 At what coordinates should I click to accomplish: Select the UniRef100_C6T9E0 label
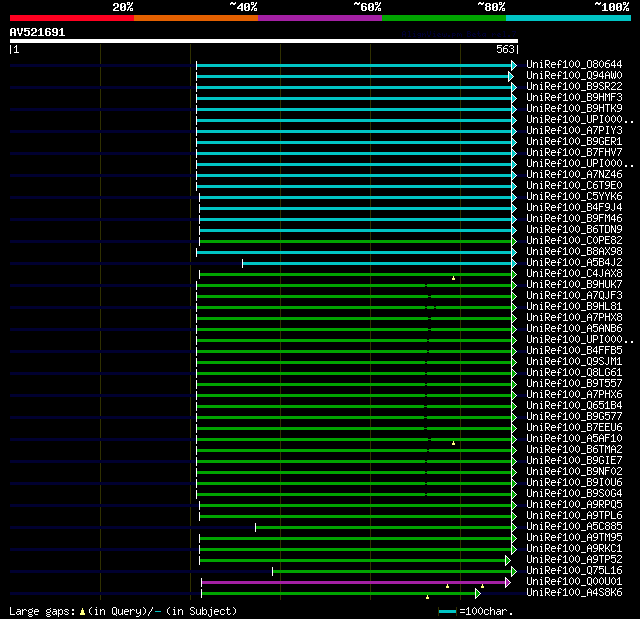tap(574, 186)
